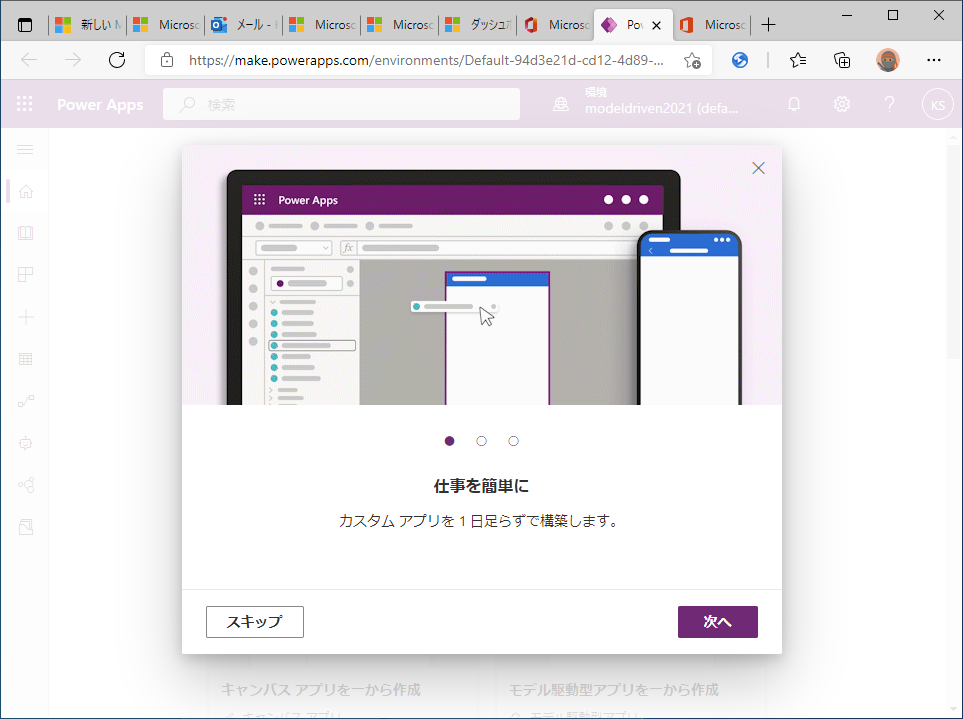The image size is (963, 719).
Task: Reload the page with refresh icon
Action: tap(117, 60)
